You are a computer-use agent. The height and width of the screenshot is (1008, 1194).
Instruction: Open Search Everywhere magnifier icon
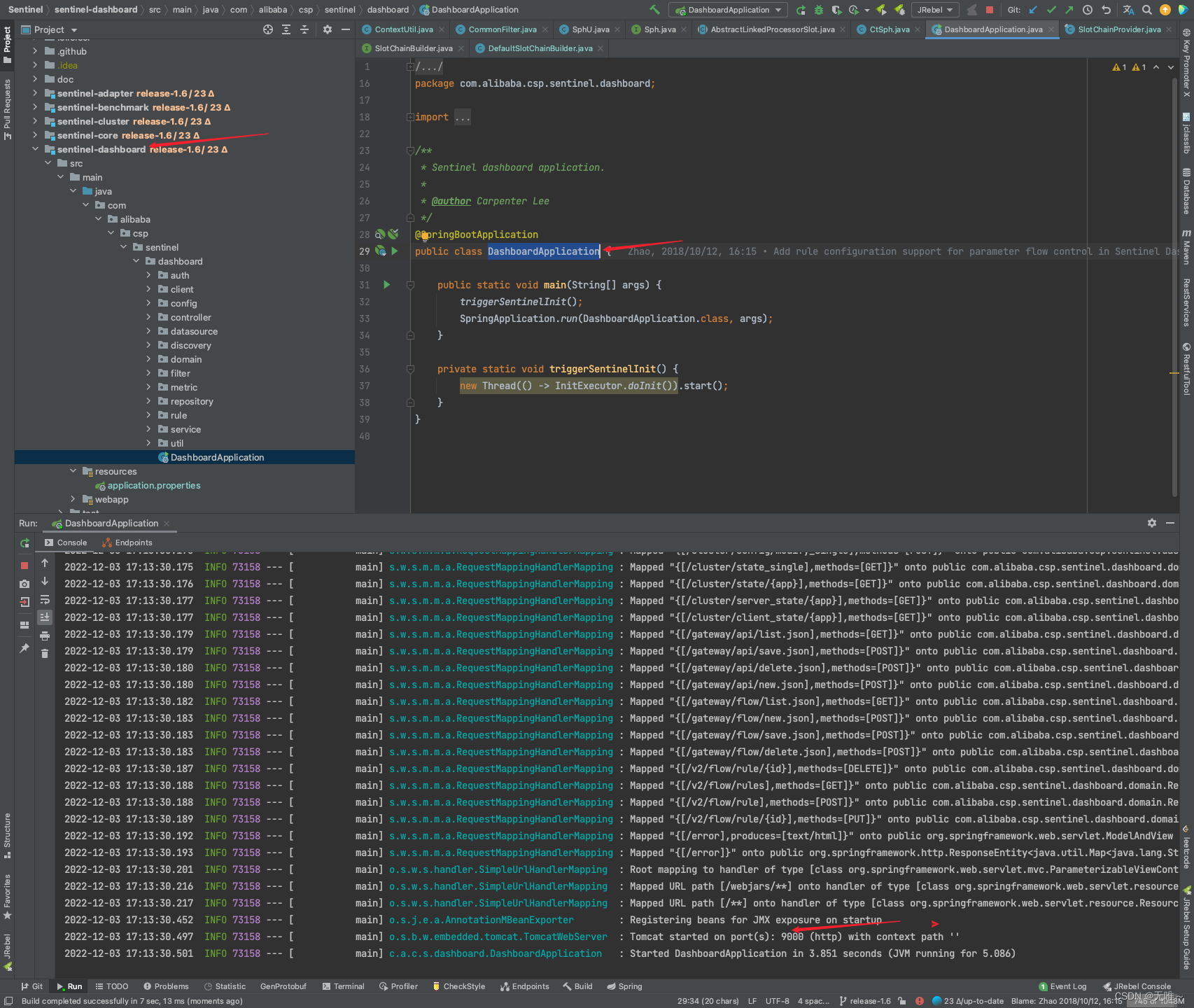(x=1146, y=10)
